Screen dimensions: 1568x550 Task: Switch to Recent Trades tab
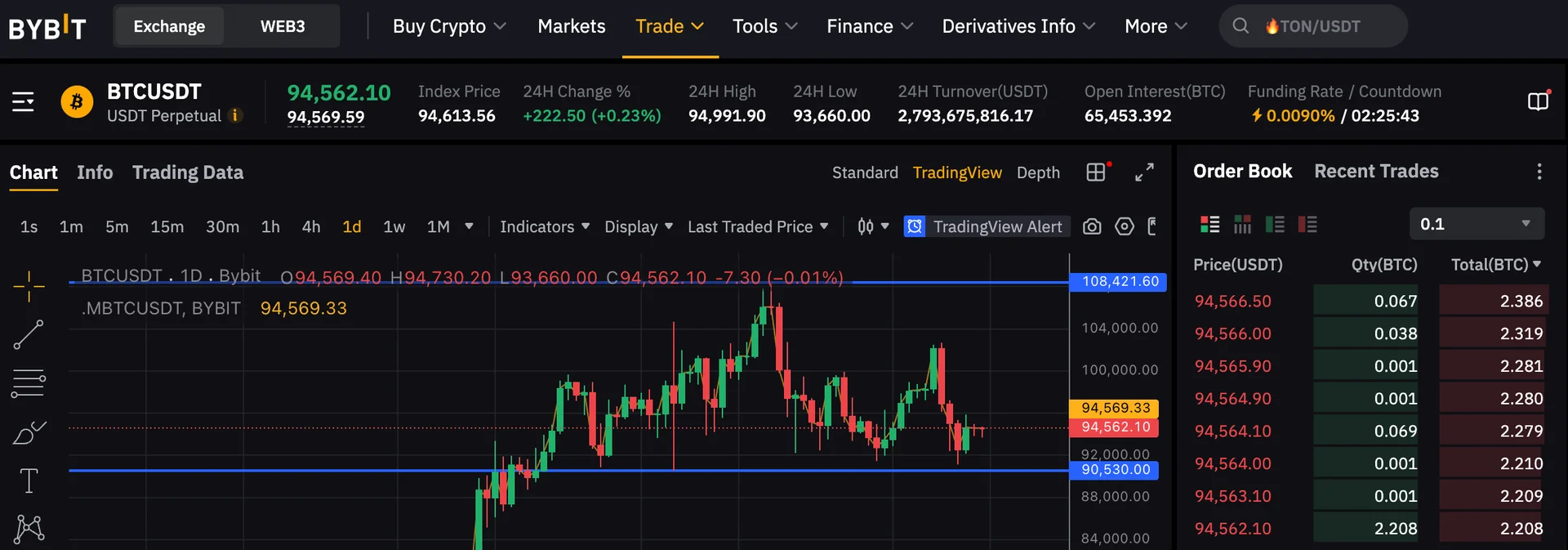(1376, 172)
